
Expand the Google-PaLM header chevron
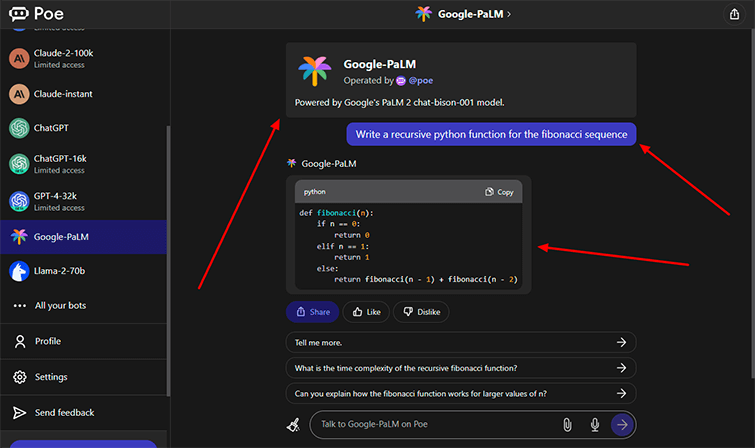tap(509, 14)
